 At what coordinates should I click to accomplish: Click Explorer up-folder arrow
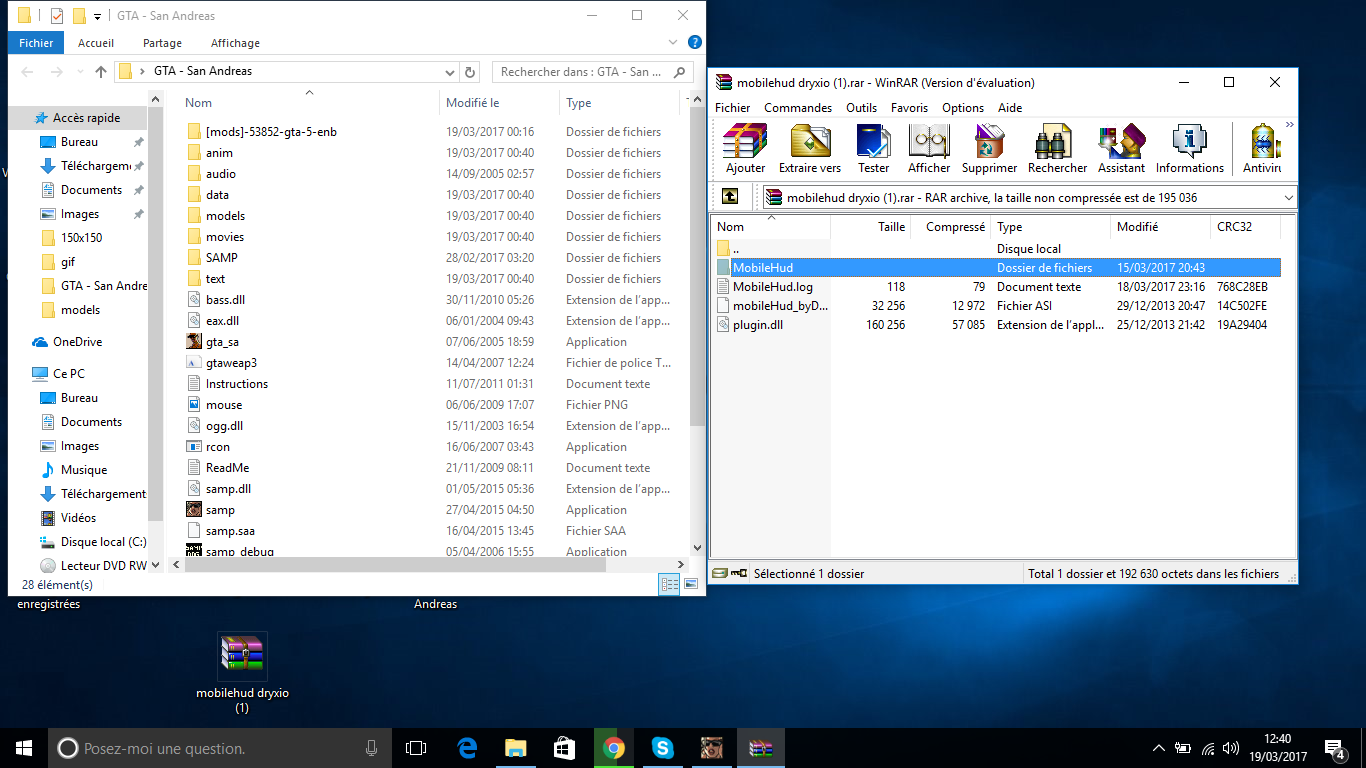coord(101,72)
